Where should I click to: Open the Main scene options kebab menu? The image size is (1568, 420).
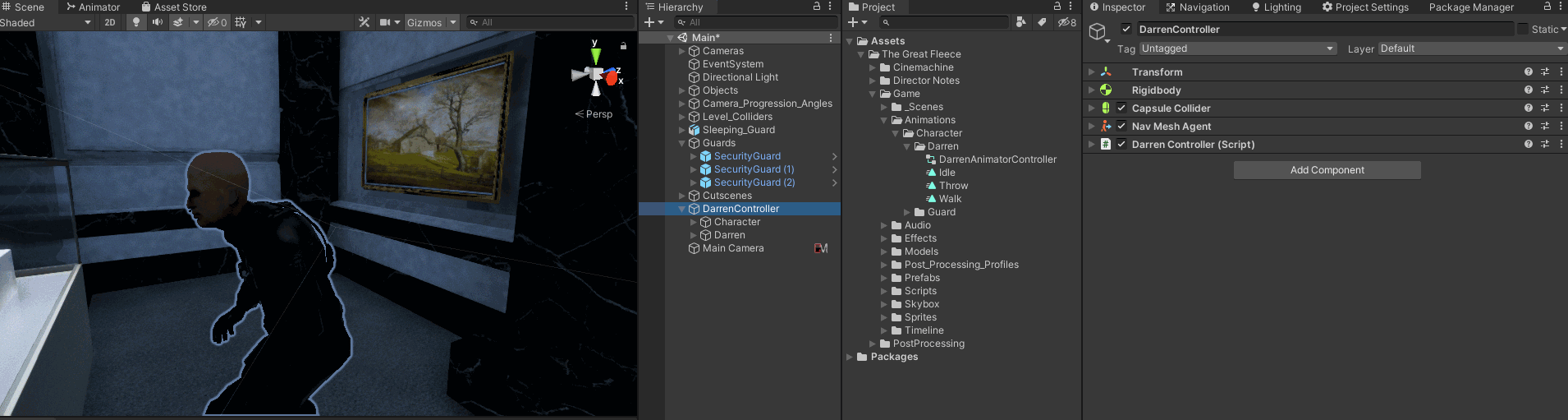[x=831, y=38]
